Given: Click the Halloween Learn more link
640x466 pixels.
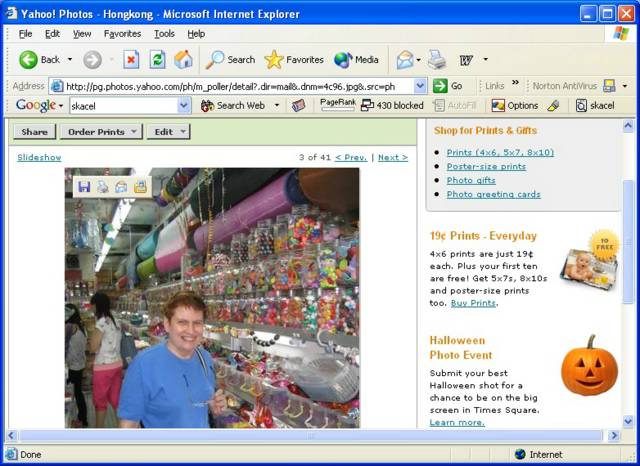Looking at the screenshot, I should pos(457,422).
